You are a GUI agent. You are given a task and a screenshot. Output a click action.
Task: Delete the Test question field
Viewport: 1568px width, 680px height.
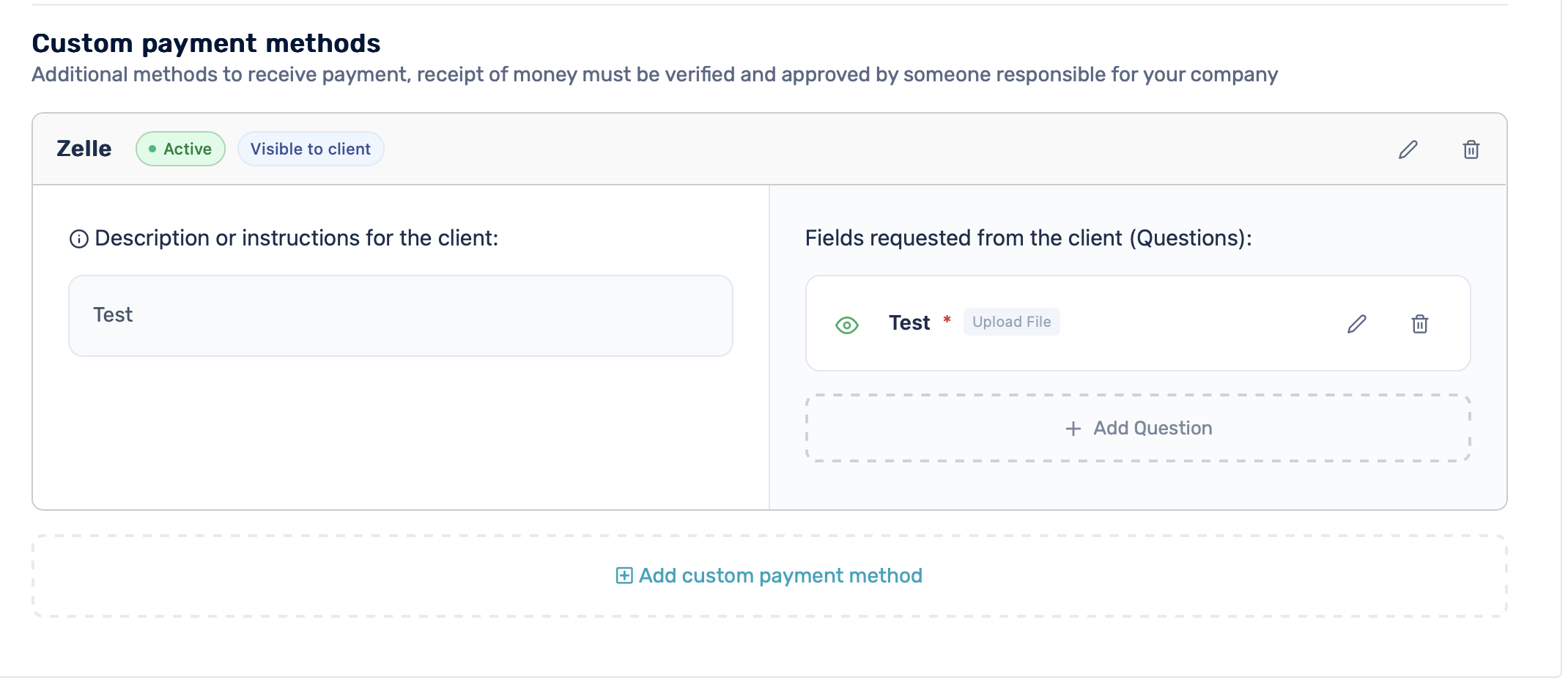1419,324
